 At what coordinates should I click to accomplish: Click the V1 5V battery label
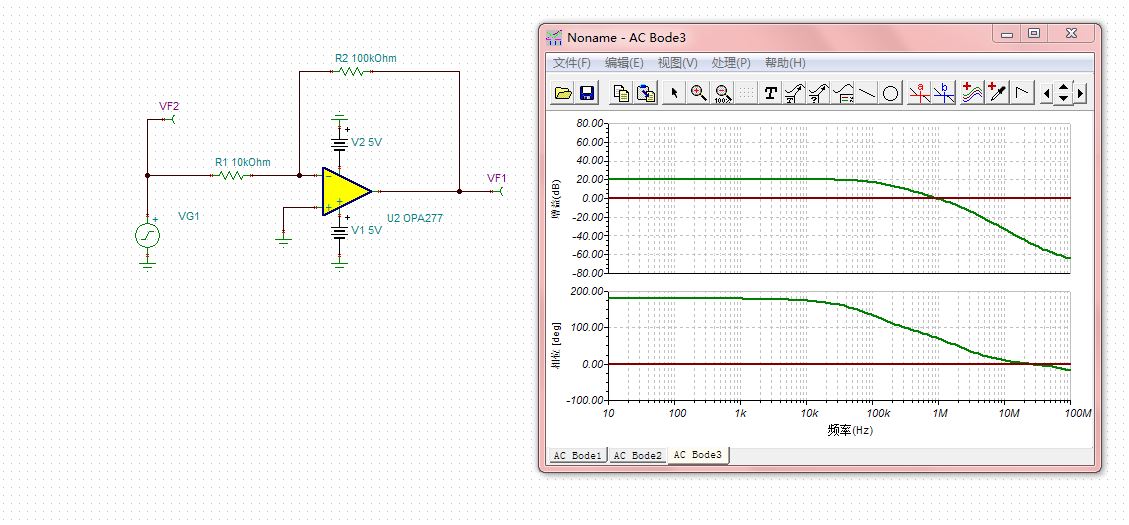(x=366, y=230)
